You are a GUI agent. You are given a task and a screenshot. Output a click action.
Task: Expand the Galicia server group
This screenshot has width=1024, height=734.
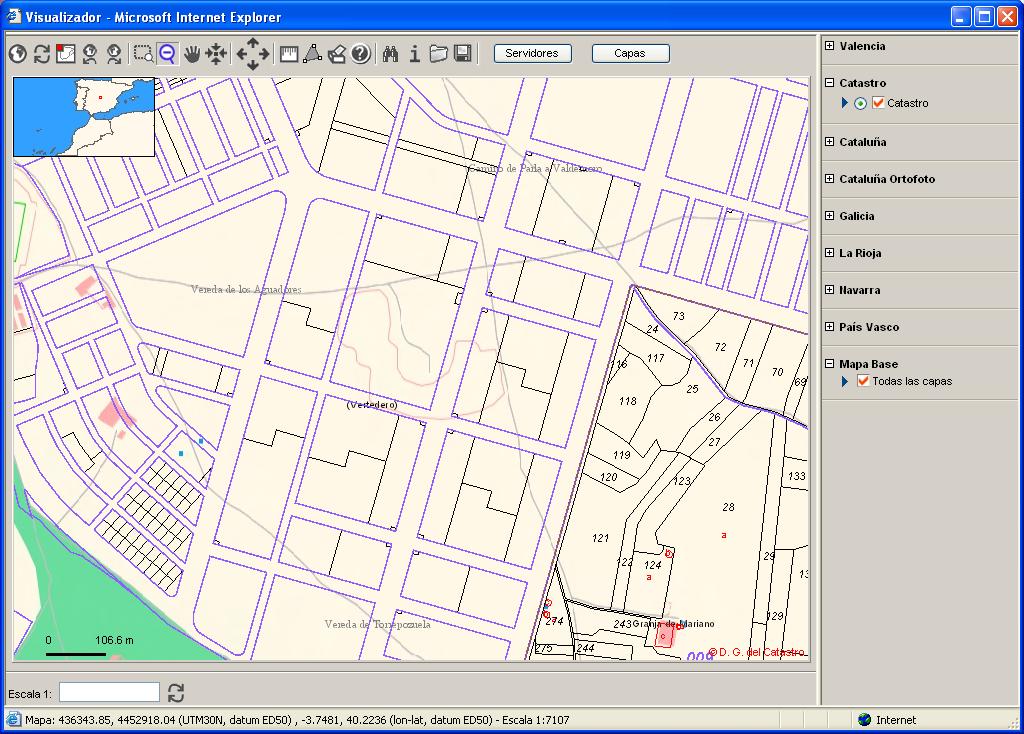tap(830, 216)
